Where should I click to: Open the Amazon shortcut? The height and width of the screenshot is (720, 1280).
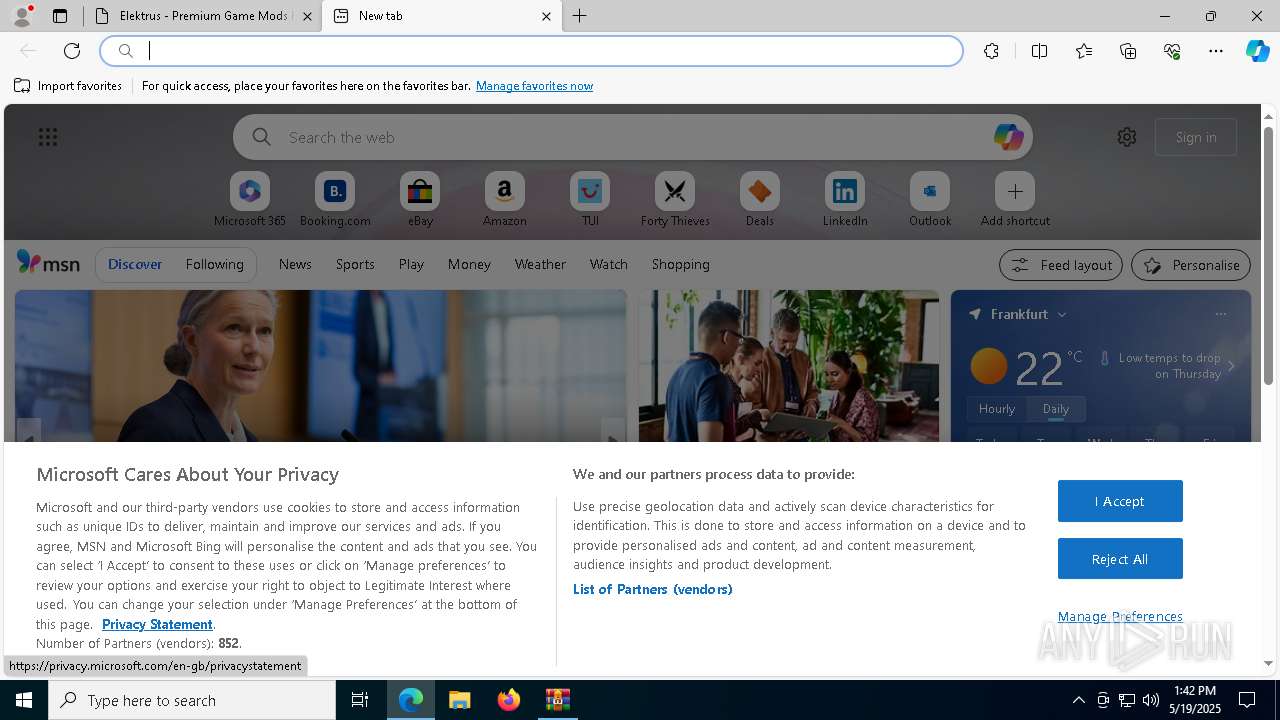[x=505, y=199]
